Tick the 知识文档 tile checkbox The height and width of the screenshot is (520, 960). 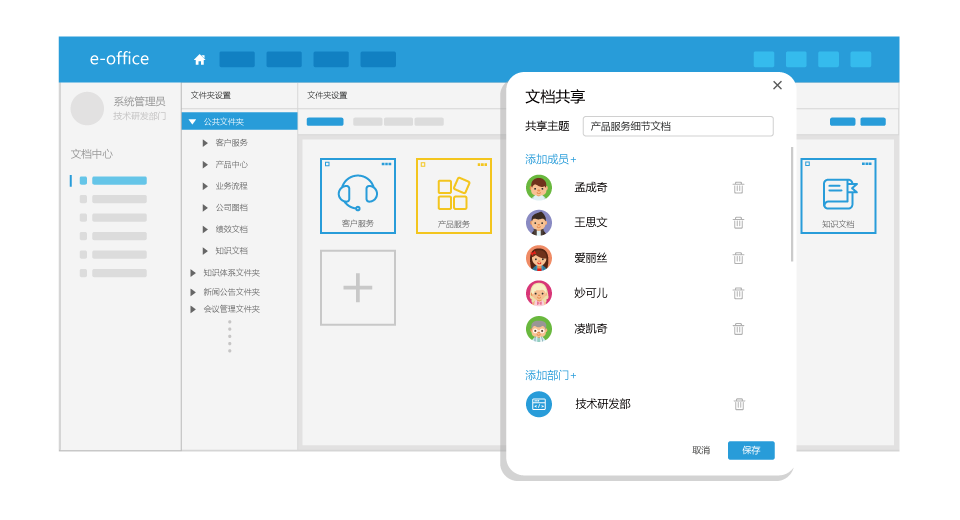(x=808, y=164)
